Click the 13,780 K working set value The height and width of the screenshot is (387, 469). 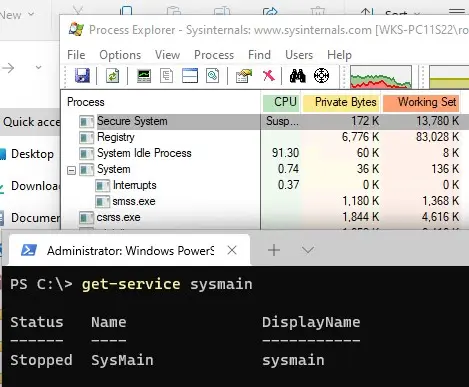[438, 121]
